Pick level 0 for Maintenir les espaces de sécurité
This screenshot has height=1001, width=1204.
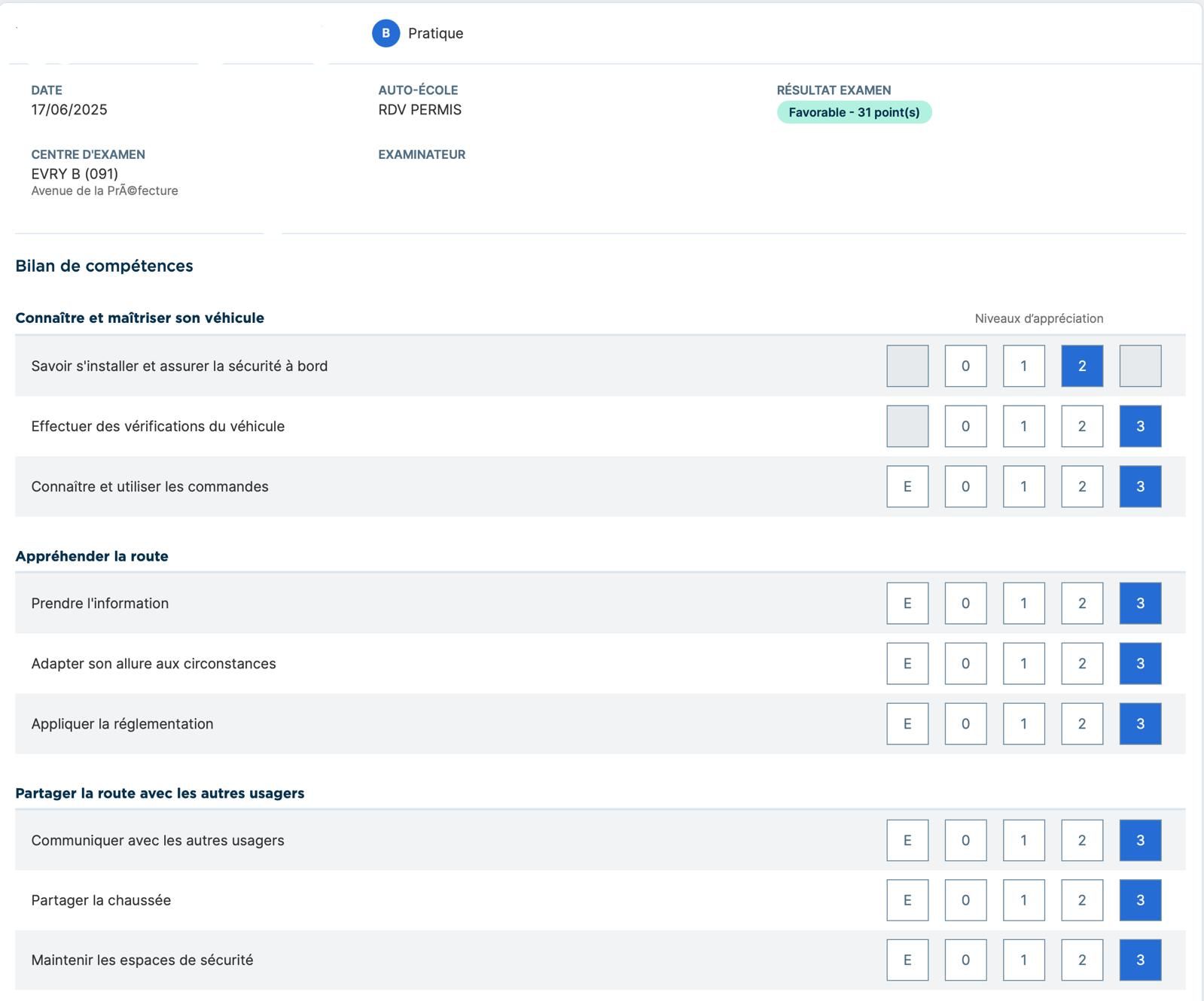965,960
